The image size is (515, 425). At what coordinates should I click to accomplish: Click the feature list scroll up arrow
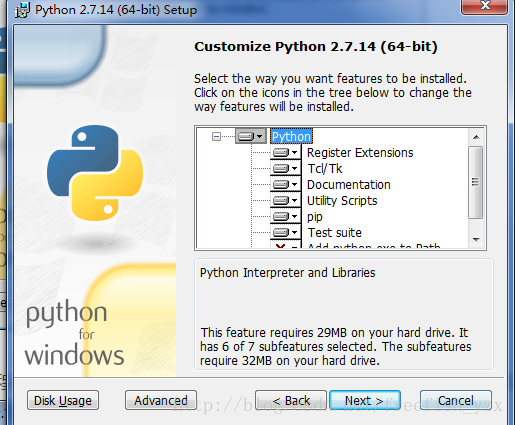pos(476,137)
